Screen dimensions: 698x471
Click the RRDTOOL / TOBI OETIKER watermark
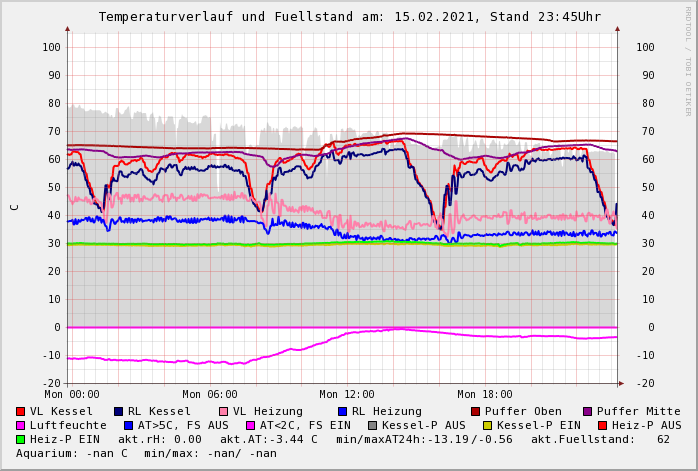(688, 60)
